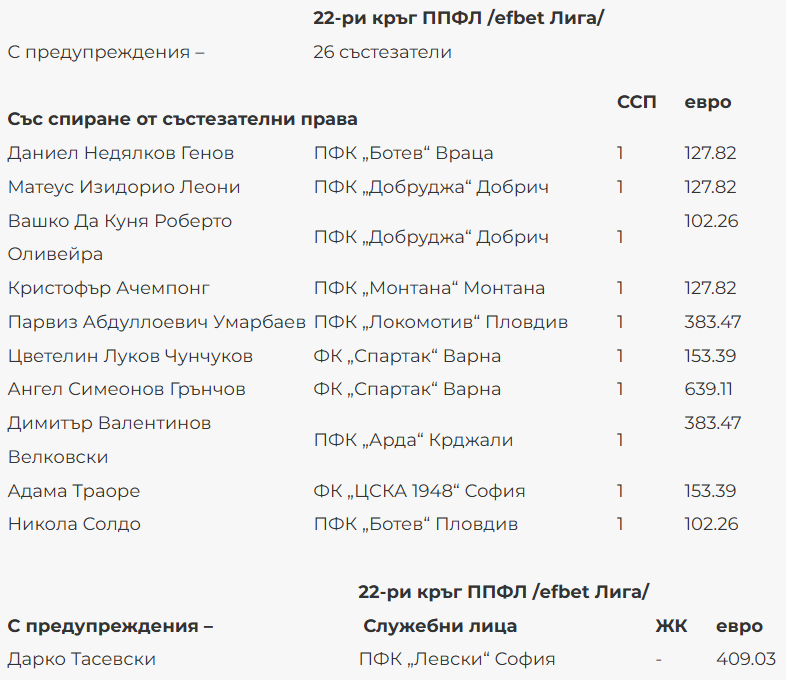Click the club ФК „ЦСКА 1948“ София

[x=419, y=491]
